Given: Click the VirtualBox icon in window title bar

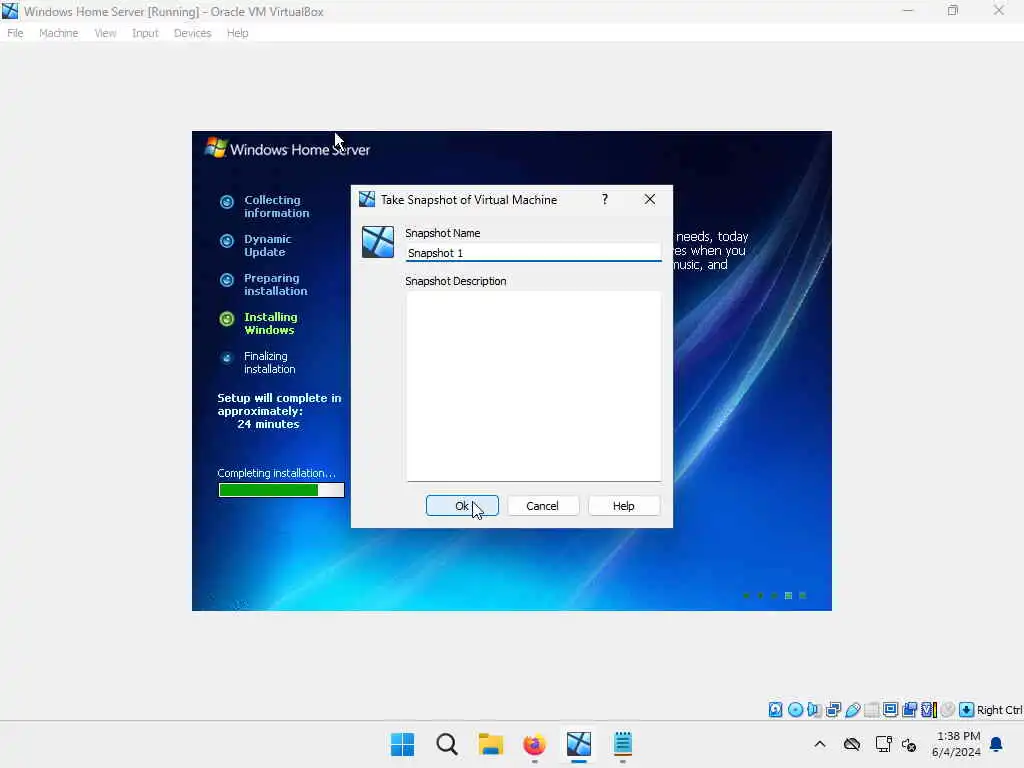Looking at the screenshot, I should tap(10, 11).
